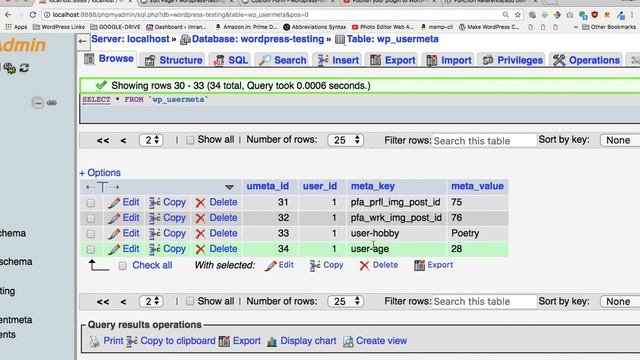The width and height of the screenshot is (640, 360).
Task: Click the pencil Edit icon for row 33
Action: tap(114, 233)
